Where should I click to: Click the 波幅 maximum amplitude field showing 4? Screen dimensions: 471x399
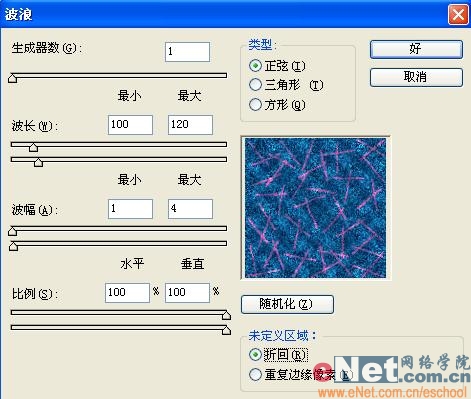click(x=190, y=209)
